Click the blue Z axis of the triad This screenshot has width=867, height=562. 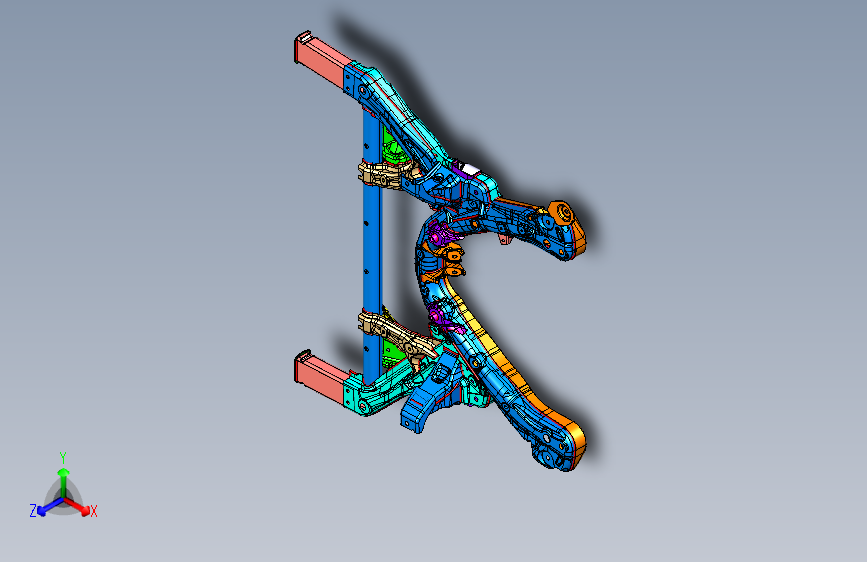(x=49, y=506)
